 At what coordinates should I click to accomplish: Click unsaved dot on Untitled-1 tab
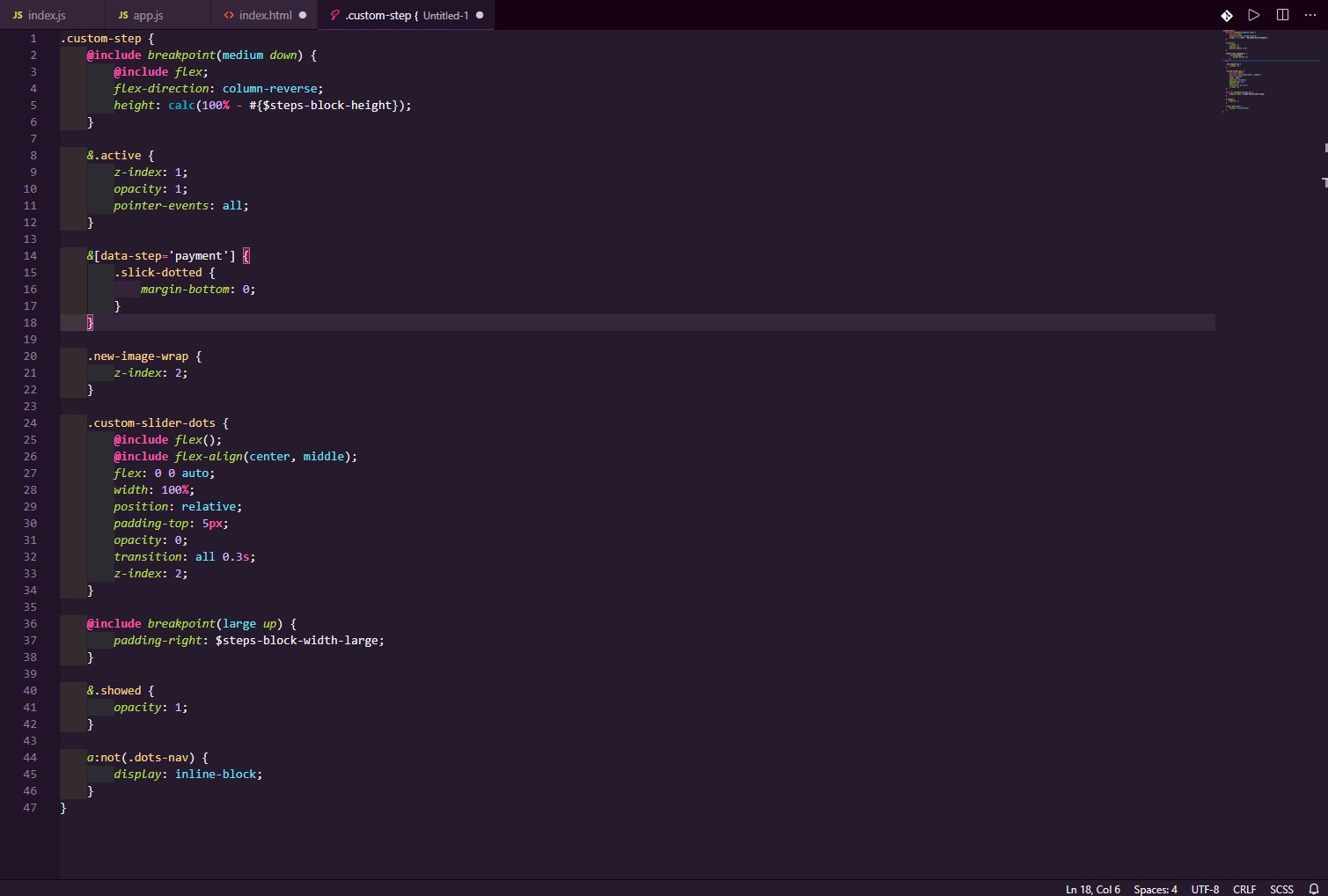[480, 15]
